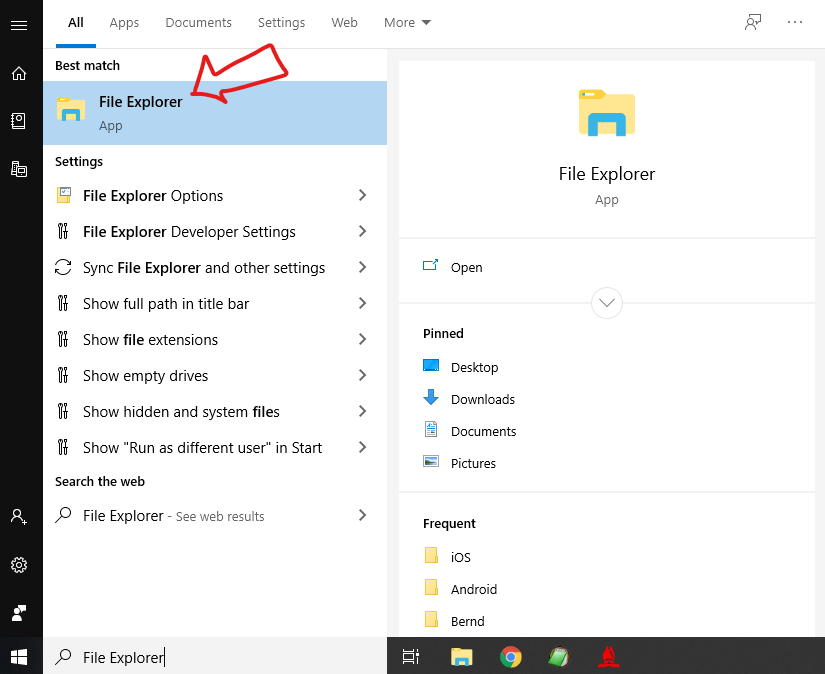Click the Task View taskbar icon

410,657
